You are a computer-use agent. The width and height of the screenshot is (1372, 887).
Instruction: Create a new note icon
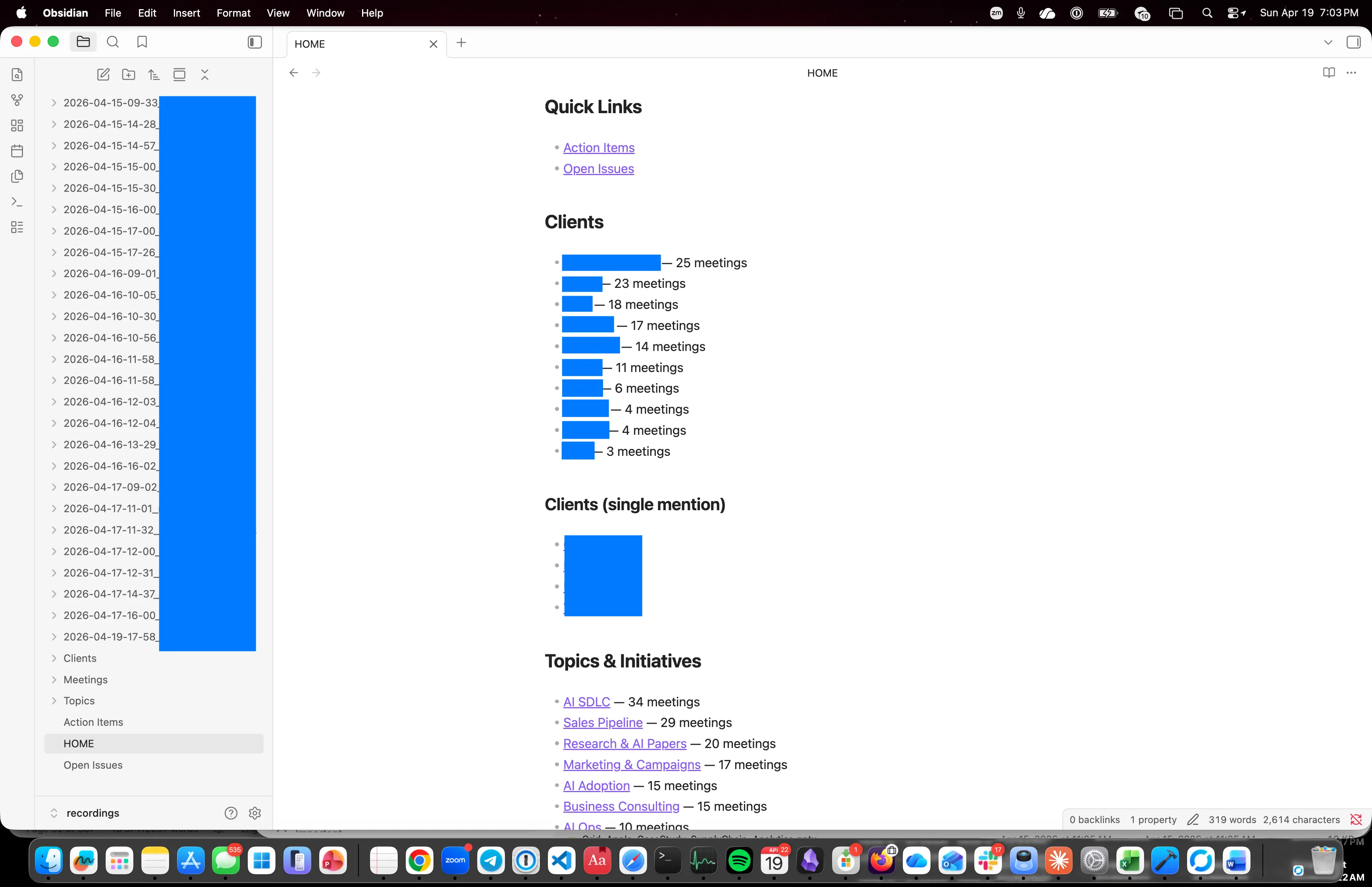pos(104,74)
